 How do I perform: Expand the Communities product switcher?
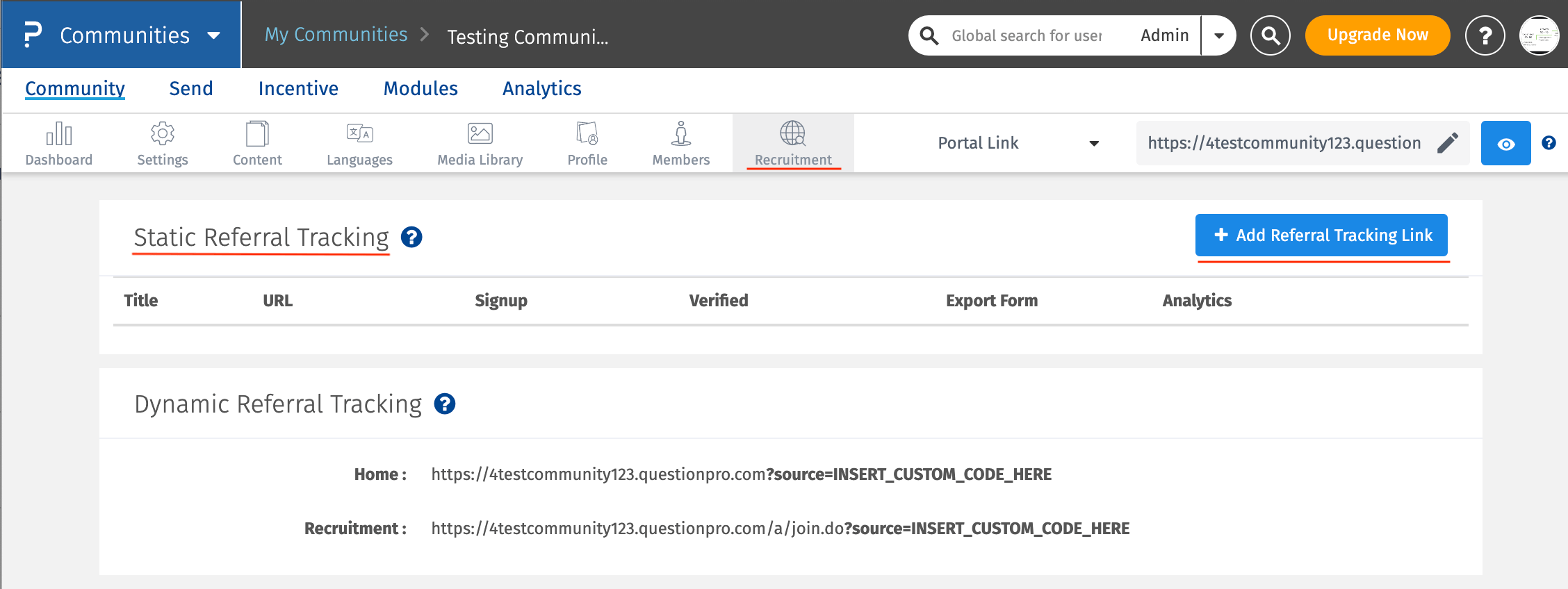pyautogui.click(x=214, y=35)
